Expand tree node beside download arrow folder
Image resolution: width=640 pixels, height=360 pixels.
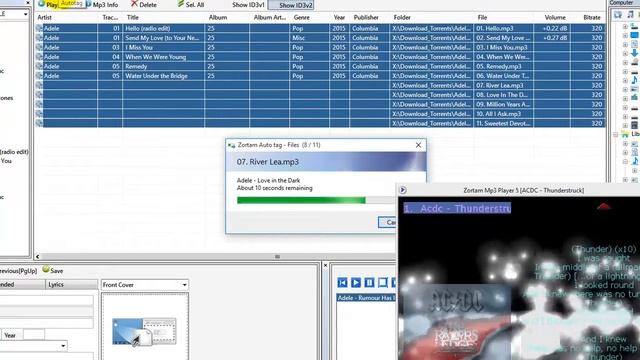[x=625, y=53]
